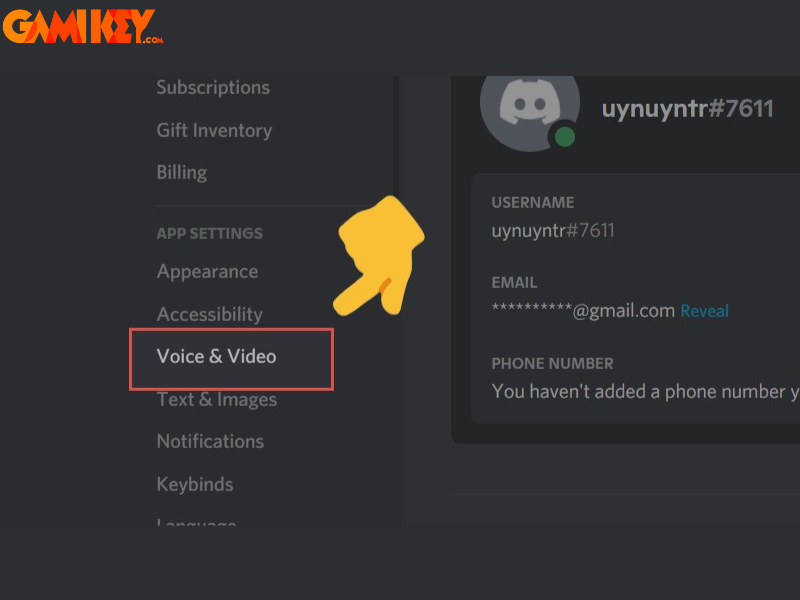Click the username value under USERNAME
Screen dimensions: 800x600
553,231
